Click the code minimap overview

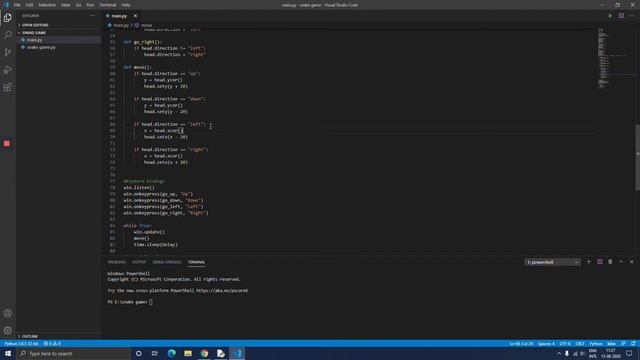point(612,57)
